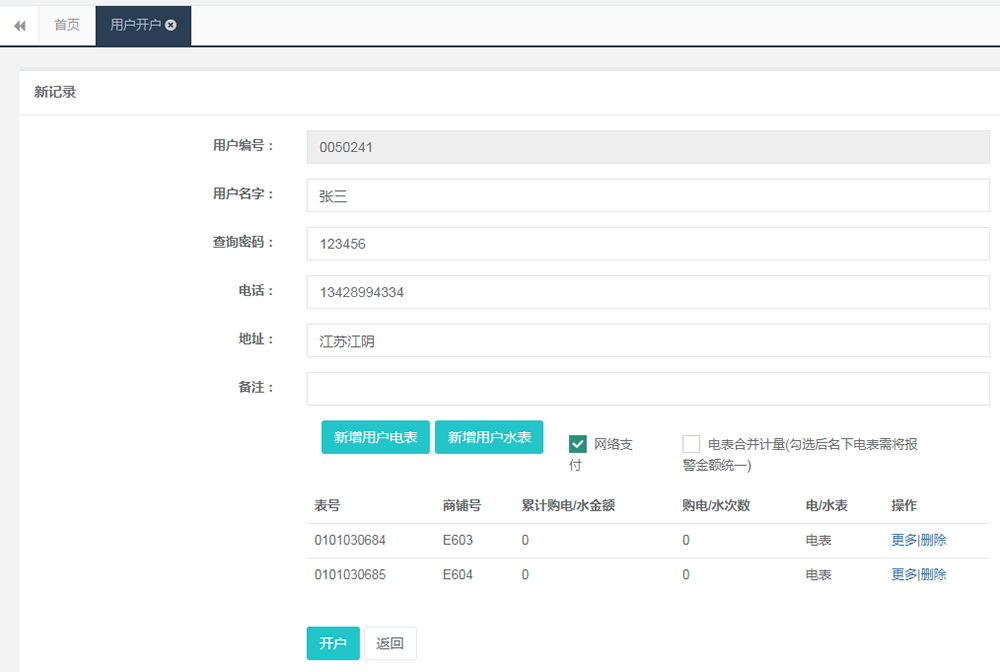Click the 查询密码 input field
Viewport: 1000px width, 672px height.
648,244
